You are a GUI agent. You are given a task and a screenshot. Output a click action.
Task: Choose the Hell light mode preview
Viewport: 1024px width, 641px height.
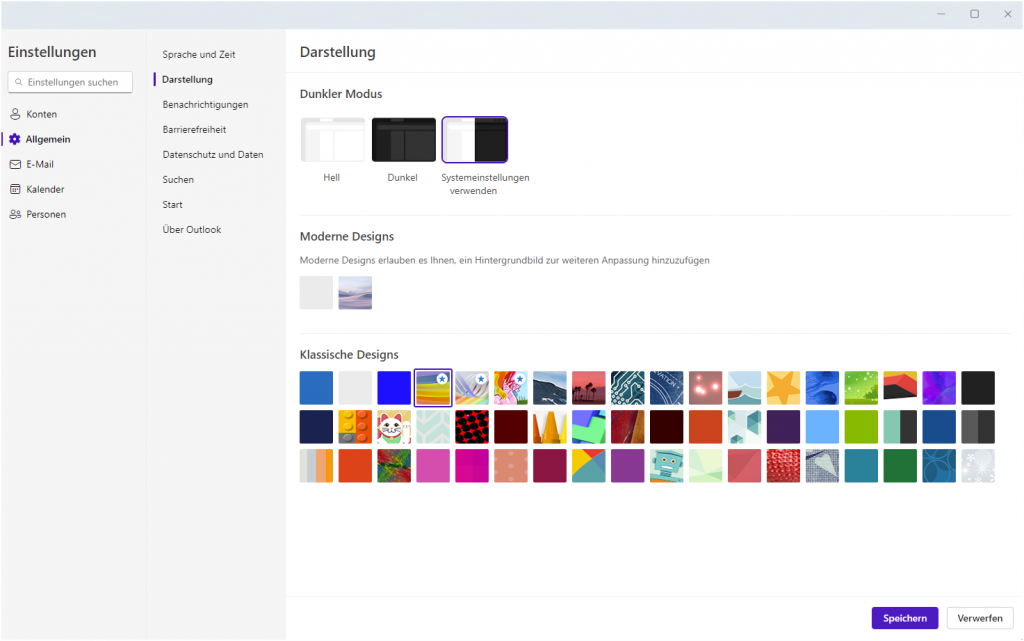(x=332, y=140)
